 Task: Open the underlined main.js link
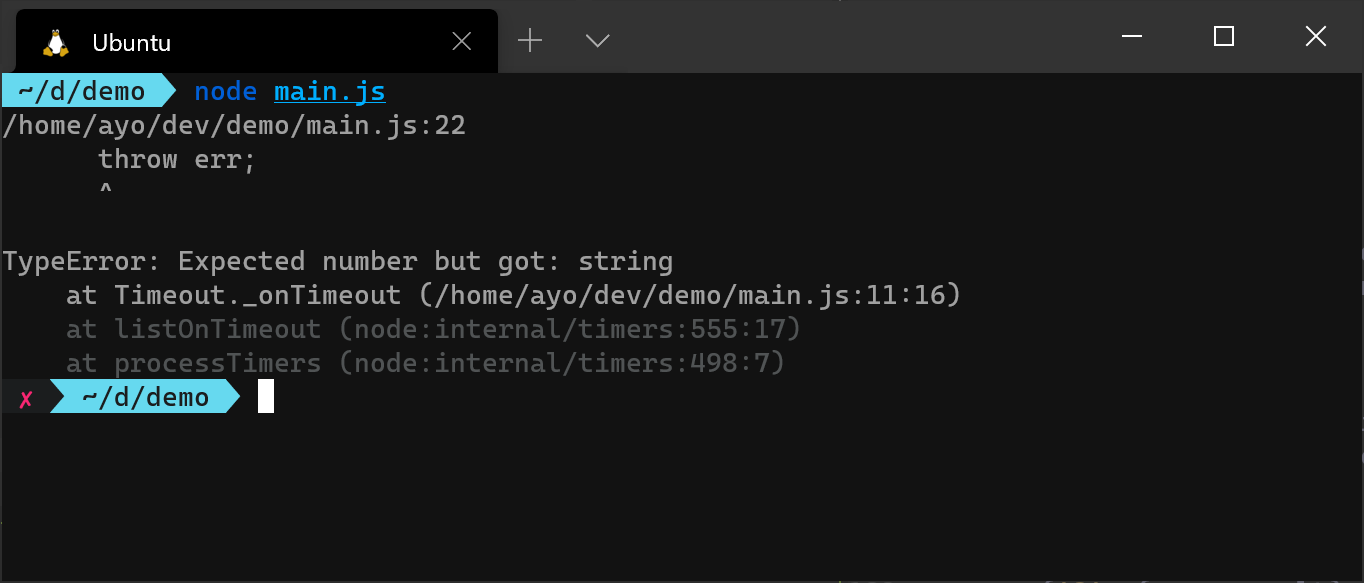coord(329,90)
